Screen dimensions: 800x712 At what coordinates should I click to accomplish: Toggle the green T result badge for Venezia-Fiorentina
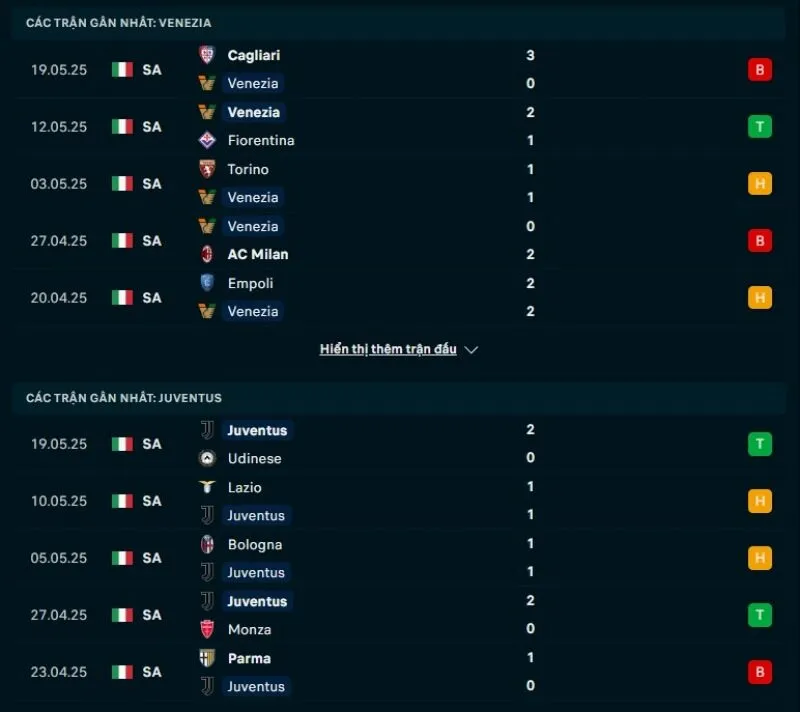pos(760,127)
